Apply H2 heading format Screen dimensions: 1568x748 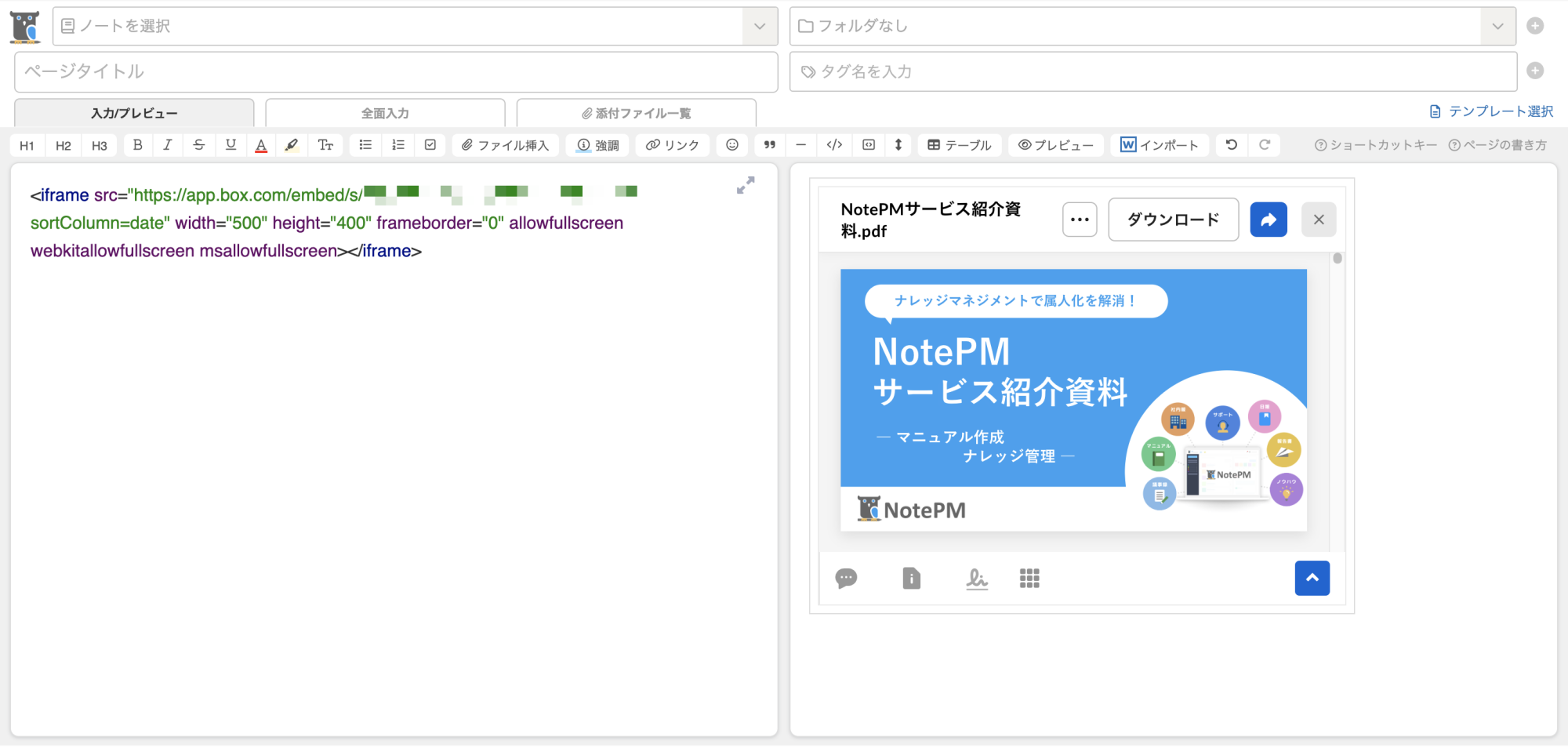pos(64,146)
